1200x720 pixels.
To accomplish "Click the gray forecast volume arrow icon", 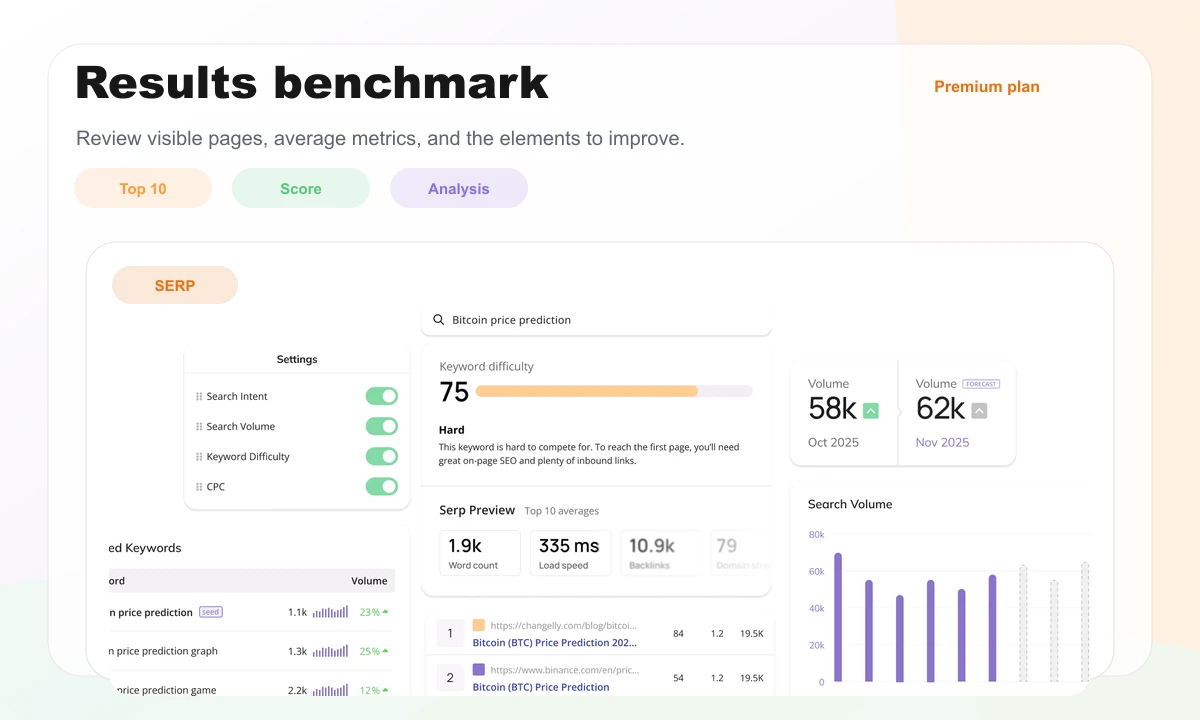I will pyautogui.click(x=979, y=410).
